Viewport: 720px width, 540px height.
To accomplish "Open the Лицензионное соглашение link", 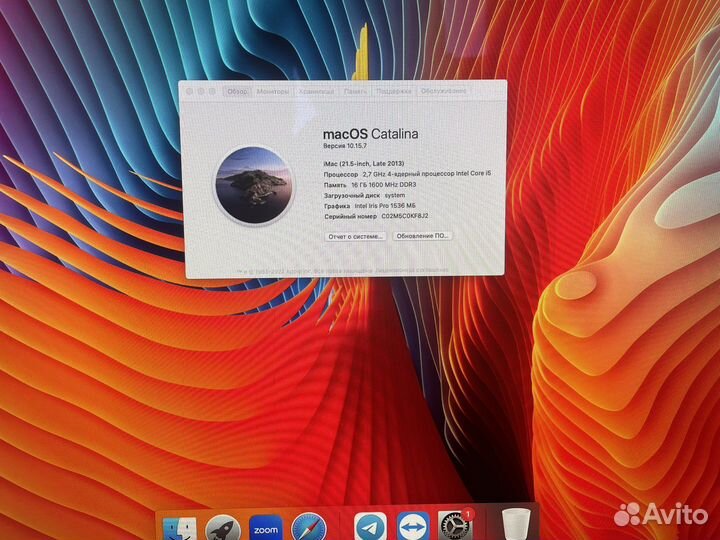I will (x=411, y=270).
